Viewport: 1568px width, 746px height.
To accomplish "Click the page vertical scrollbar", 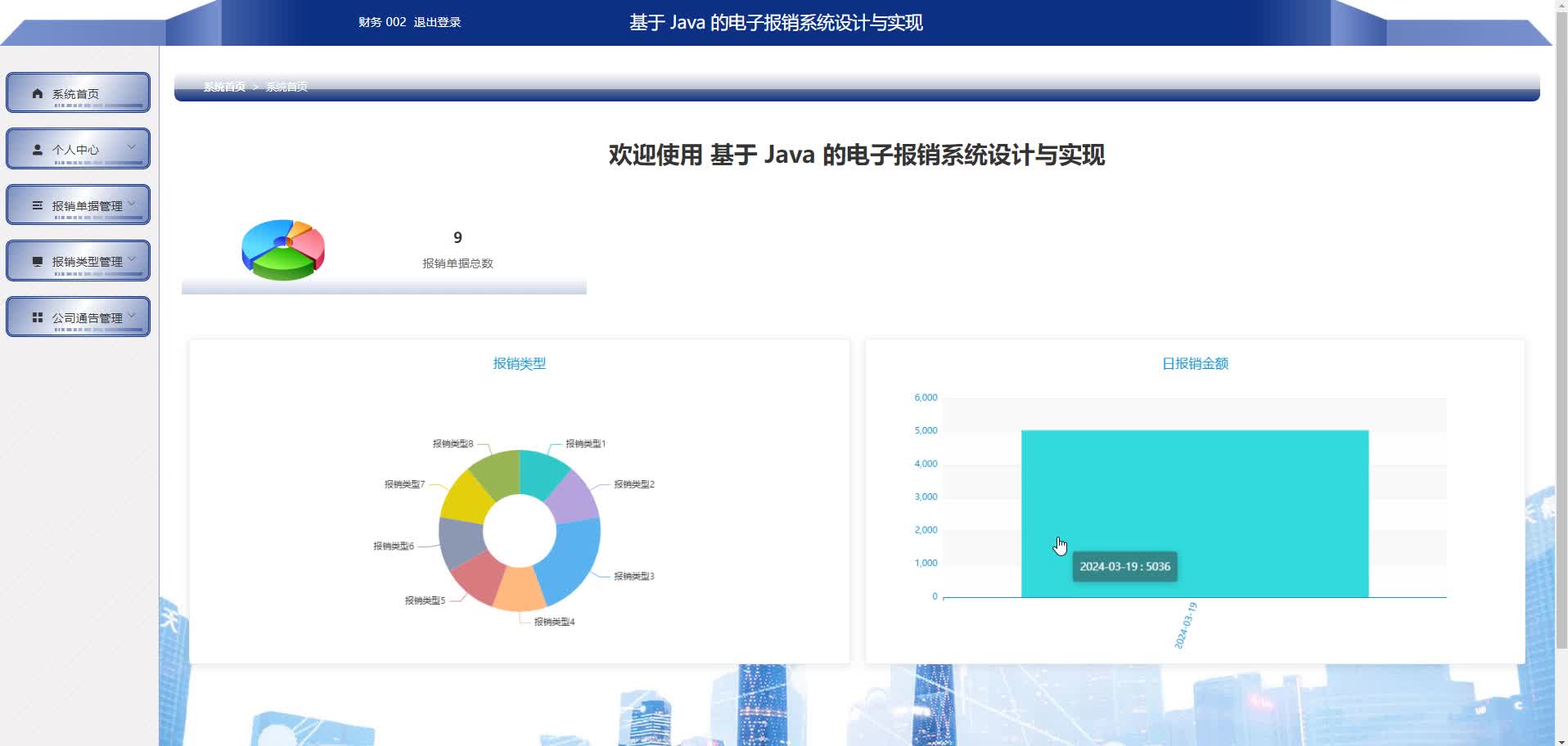I will [1561, 327].
